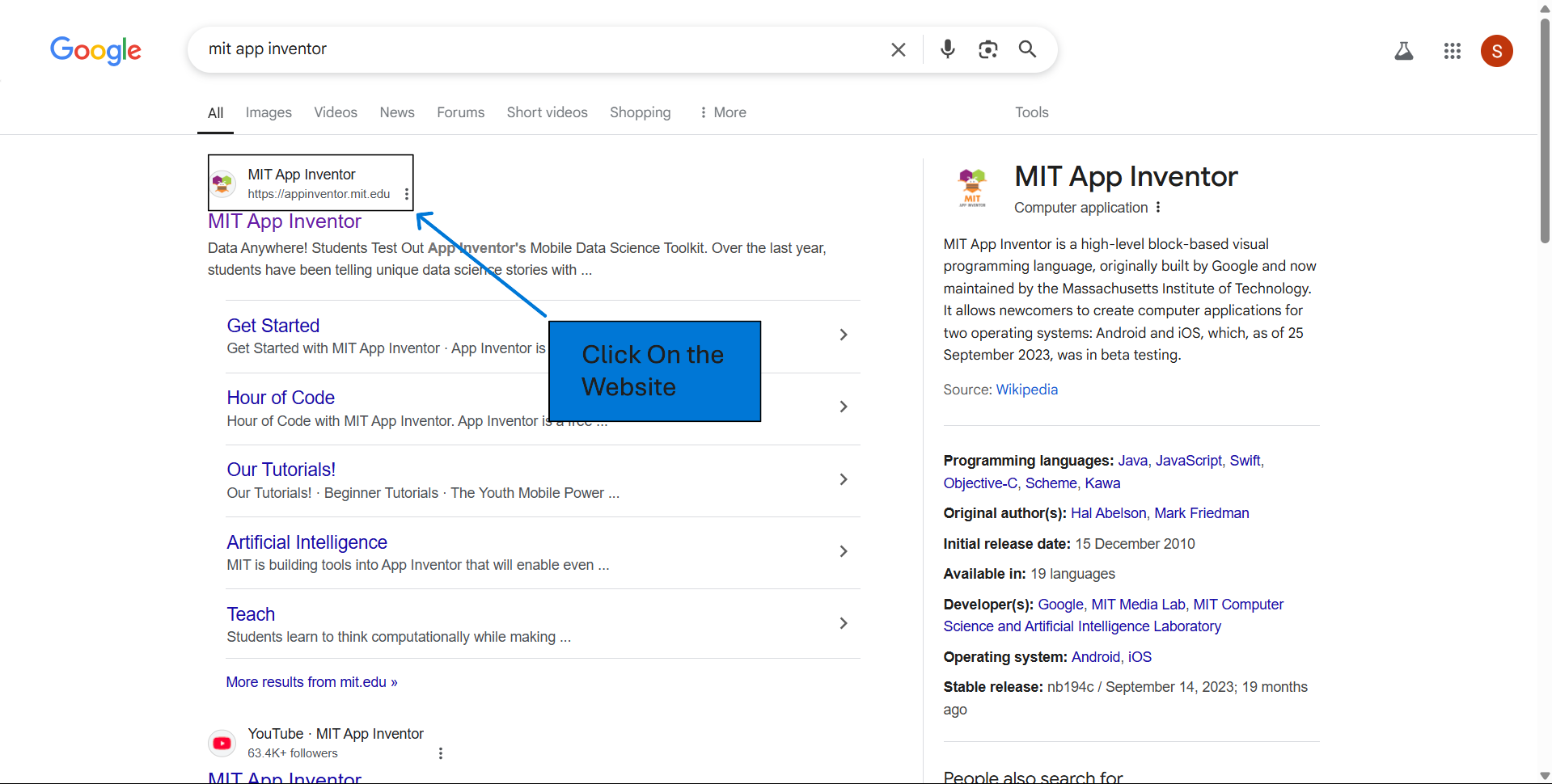
Task: Click MIT App Inventor result favicon
Action: pos(222,183)
